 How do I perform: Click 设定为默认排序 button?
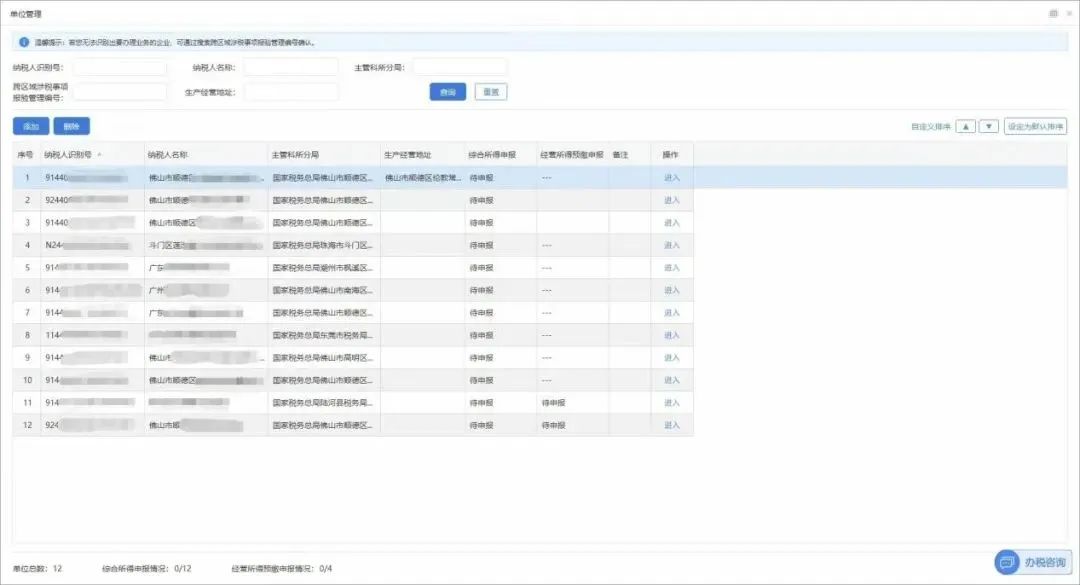(1035, 127)
